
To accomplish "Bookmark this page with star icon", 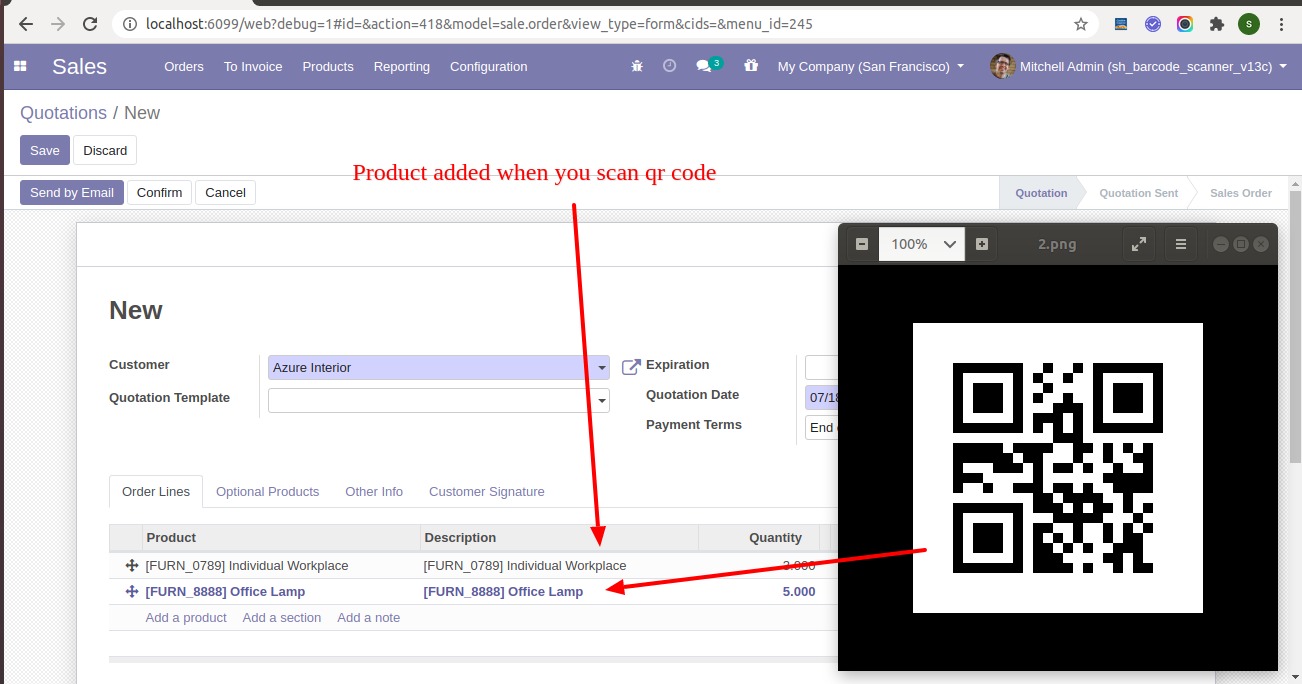I will click(1081, 23).
